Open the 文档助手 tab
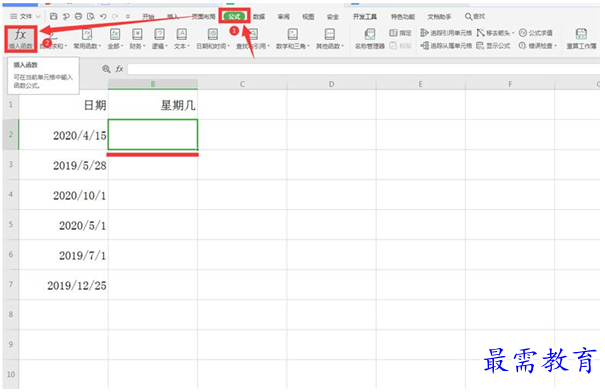Image resolution: width=605 pixels, height=392 pixels. tap(439, 16)
